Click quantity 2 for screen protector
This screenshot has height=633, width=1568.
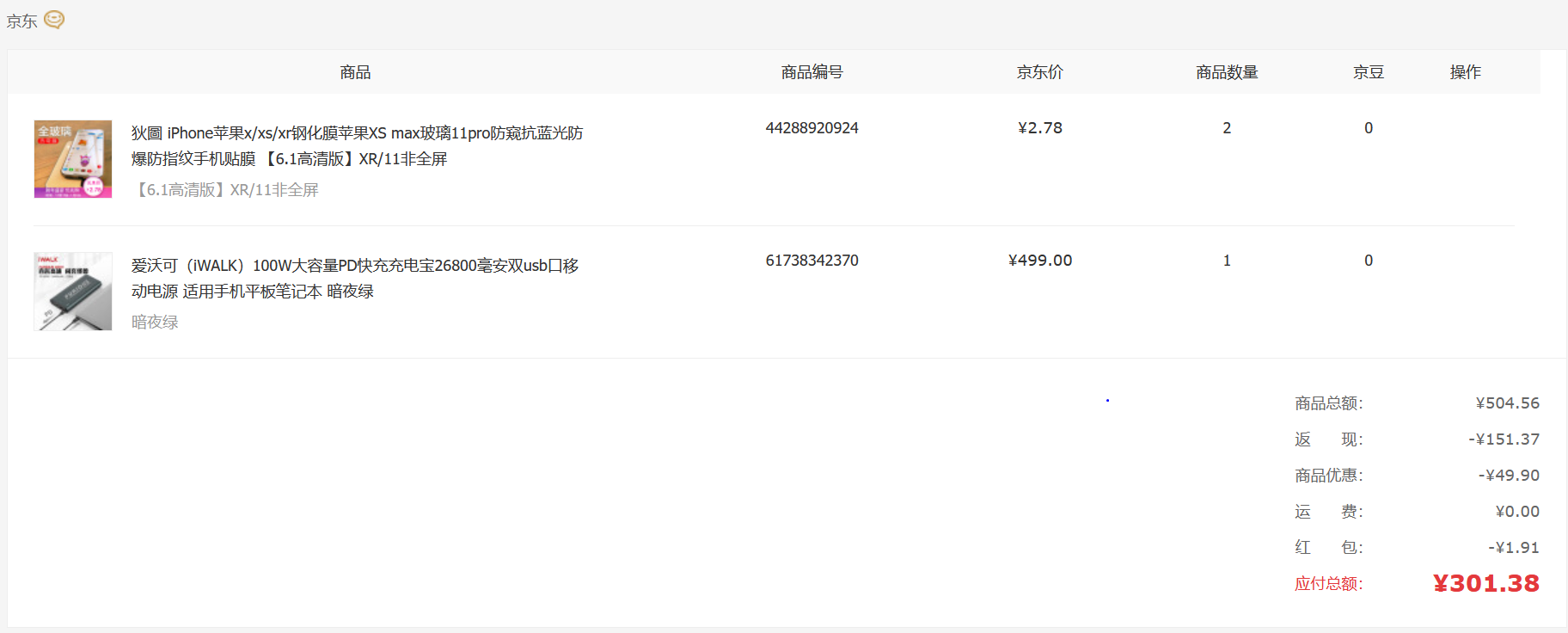[1227, 128]
